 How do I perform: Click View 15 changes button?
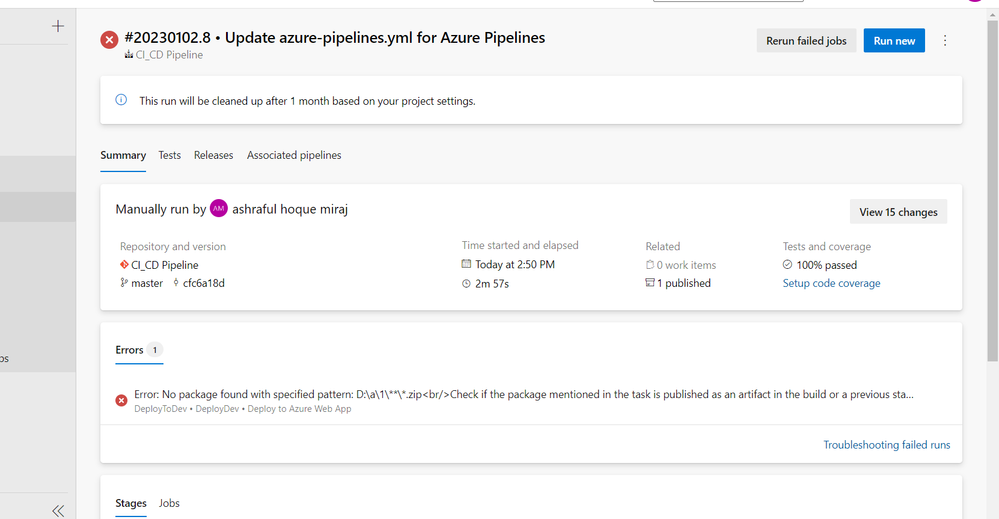click(898, 212)
